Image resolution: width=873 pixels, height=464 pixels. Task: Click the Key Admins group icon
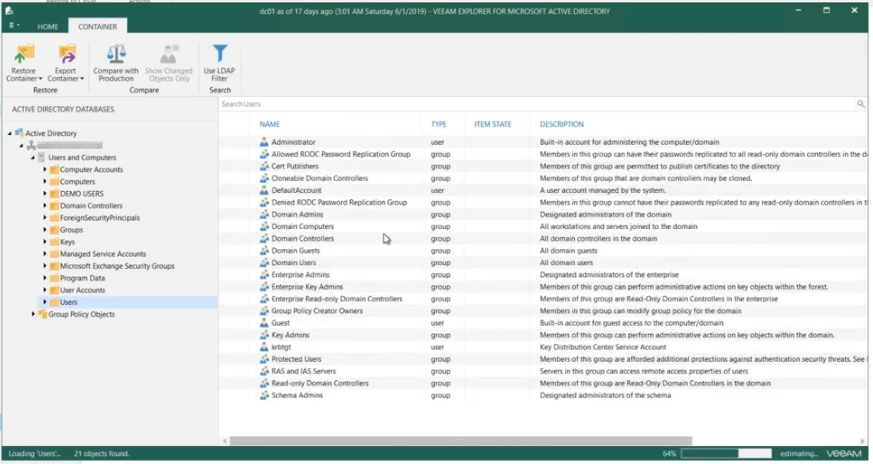pos(264,335)
